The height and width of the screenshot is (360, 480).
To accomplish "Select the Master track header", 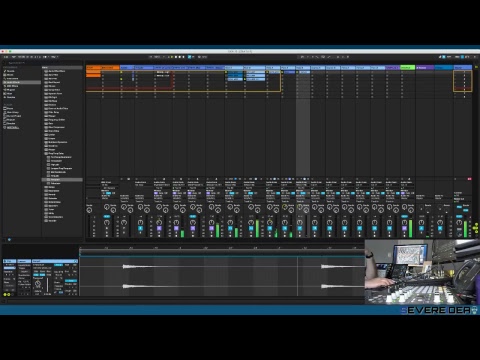I will pyautogui.click(x=463, y=67).
